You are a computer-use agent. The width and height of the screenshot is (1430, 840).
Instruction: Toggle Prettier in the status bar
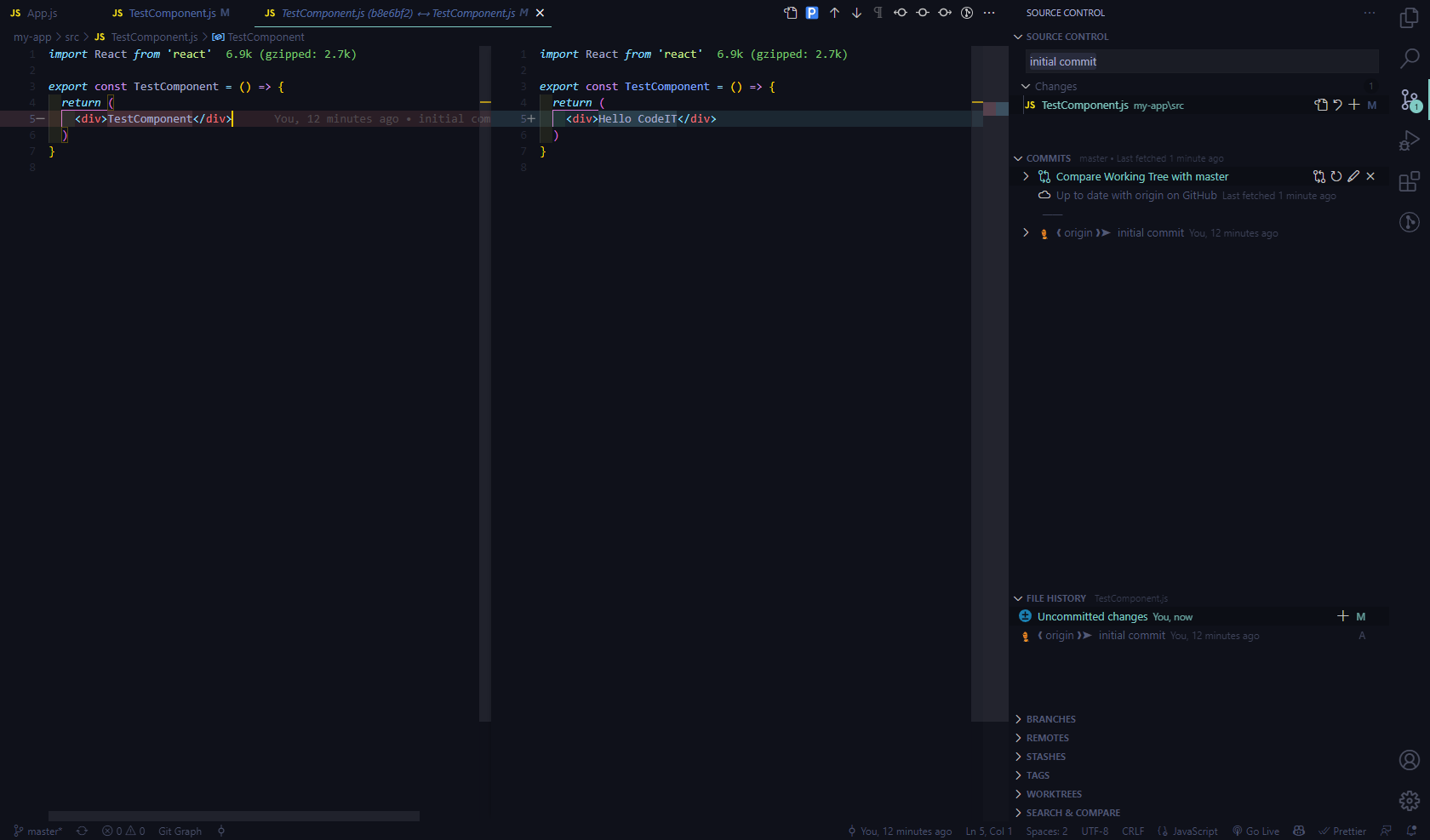click(x=1342, y=831)
